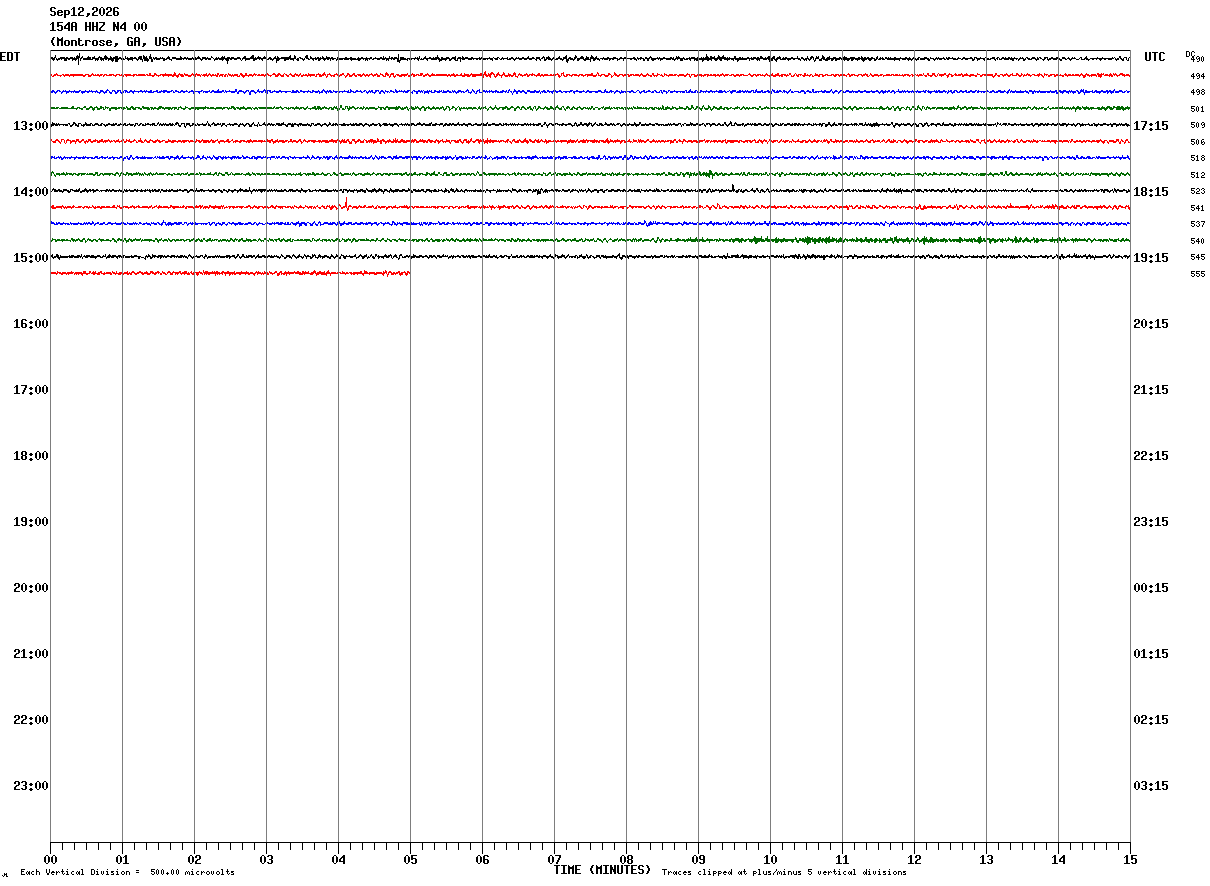Click the 15 minute axis tick label
The height and width of the screenshot is (886, 1210).
[x=1130, y=860]
